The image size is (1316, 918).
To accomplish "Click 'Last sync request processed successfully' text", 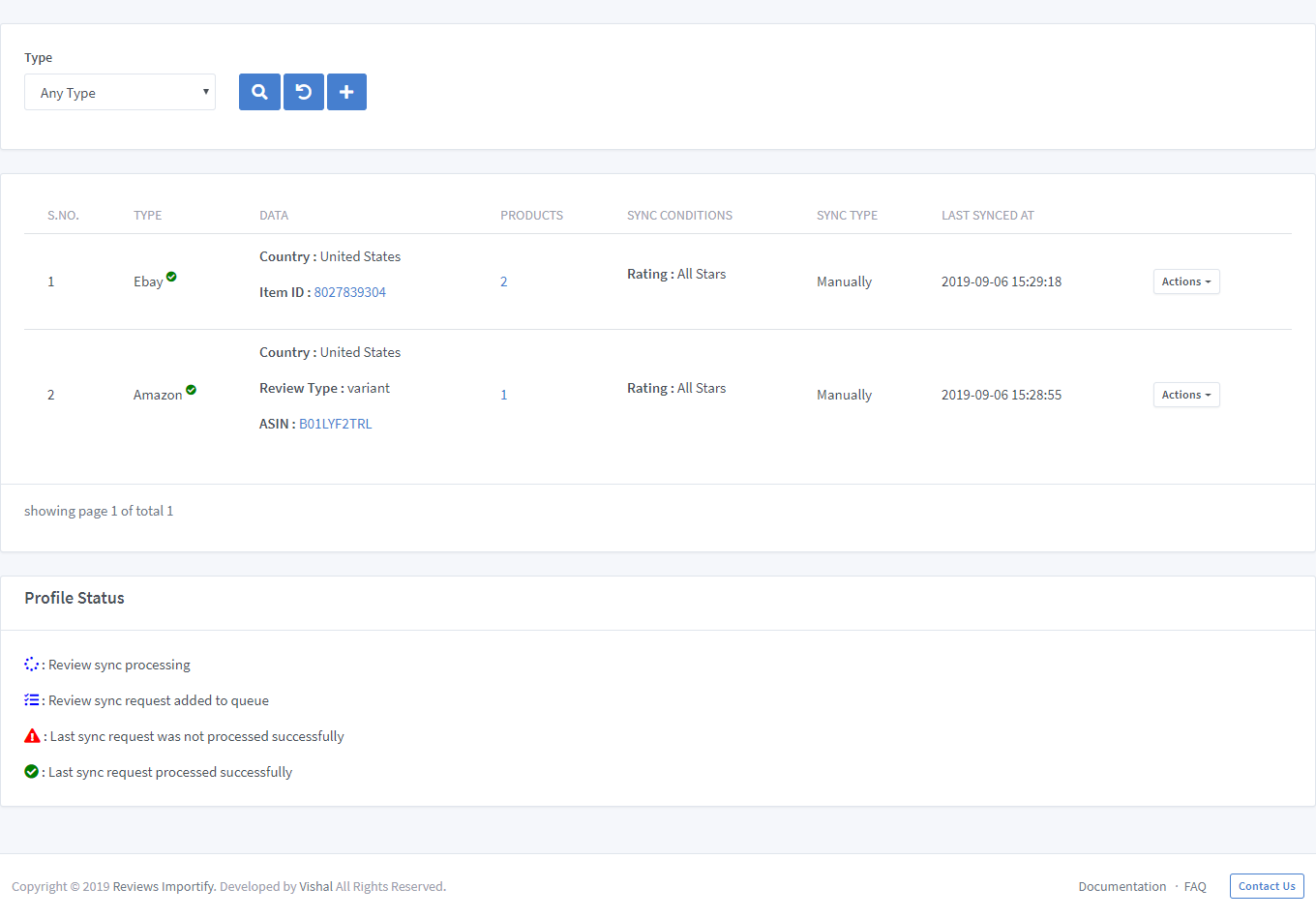I will (x=170, y=772).
